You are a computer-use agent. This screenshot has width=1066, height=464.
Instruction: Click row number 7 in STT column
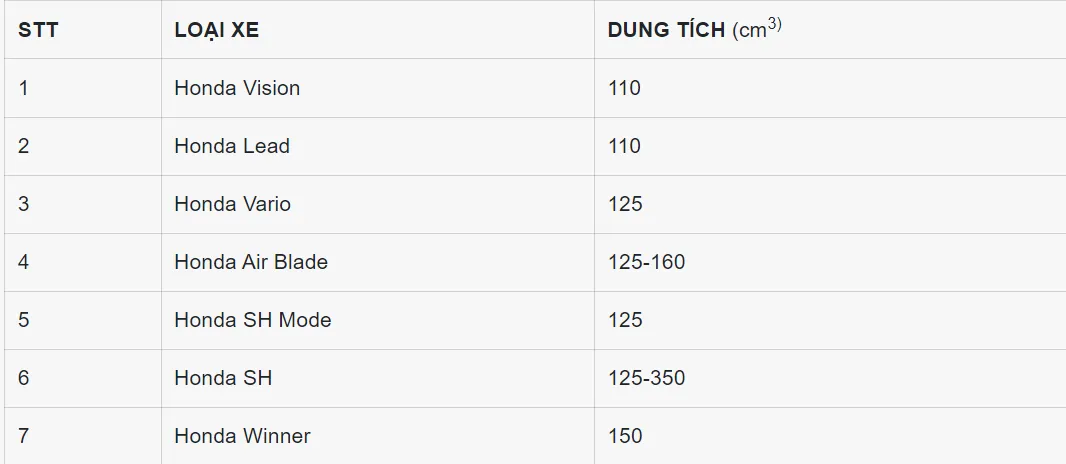23,436
